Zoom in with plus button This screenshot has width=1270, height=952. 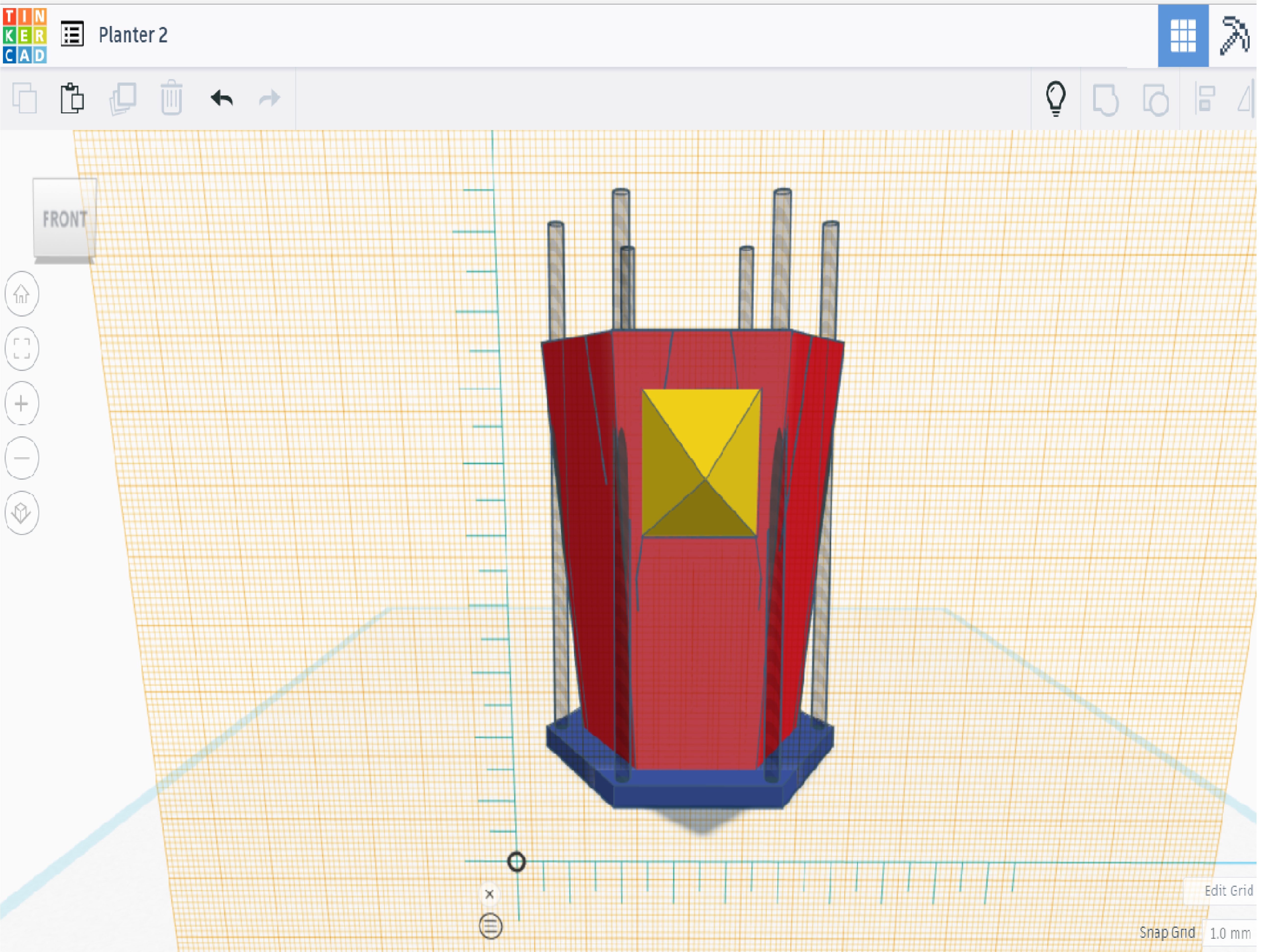tap(22, 404)
